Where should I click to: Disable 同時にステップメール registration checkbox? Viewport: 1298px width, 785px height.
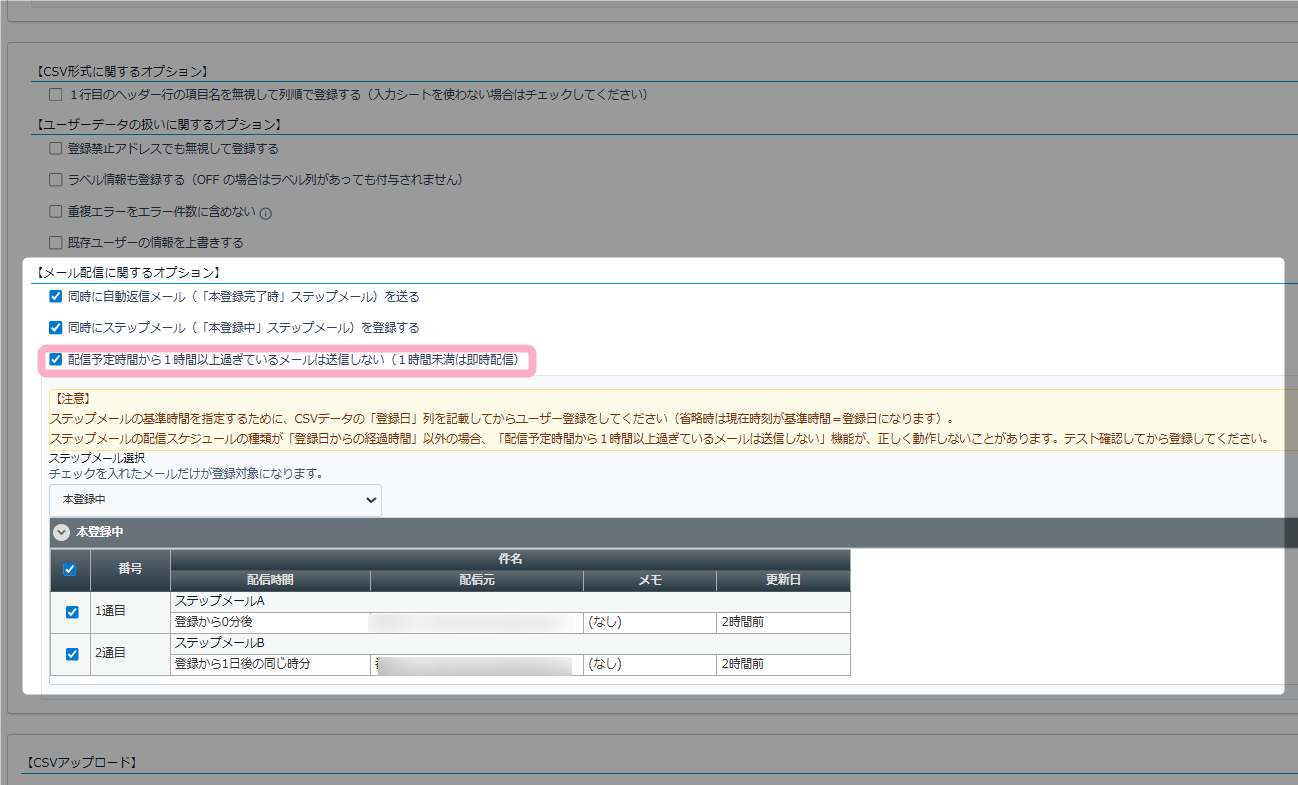(x=56, y=328)
